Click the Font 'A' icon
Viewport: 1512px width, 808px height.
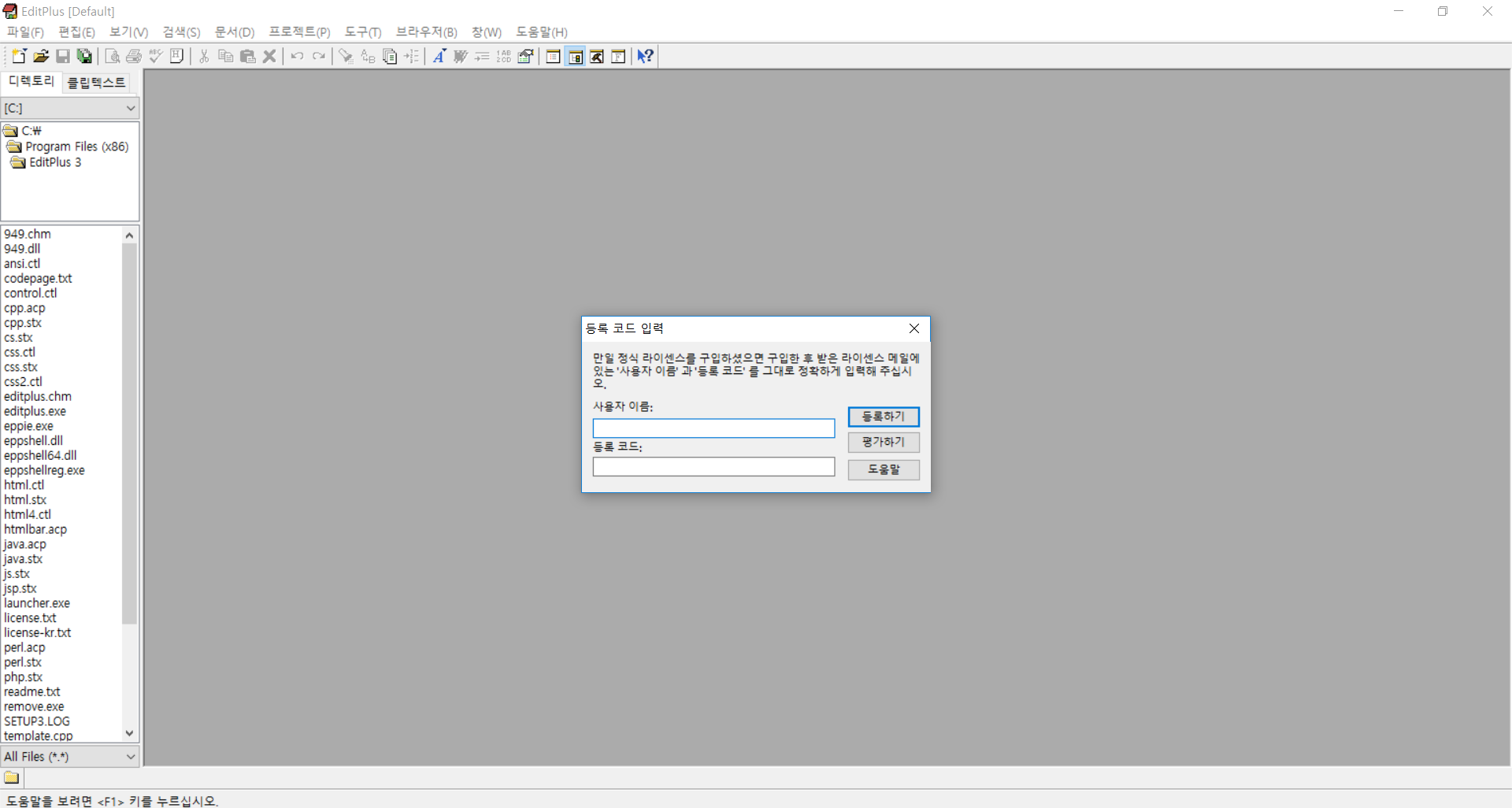tap(439, 56)
